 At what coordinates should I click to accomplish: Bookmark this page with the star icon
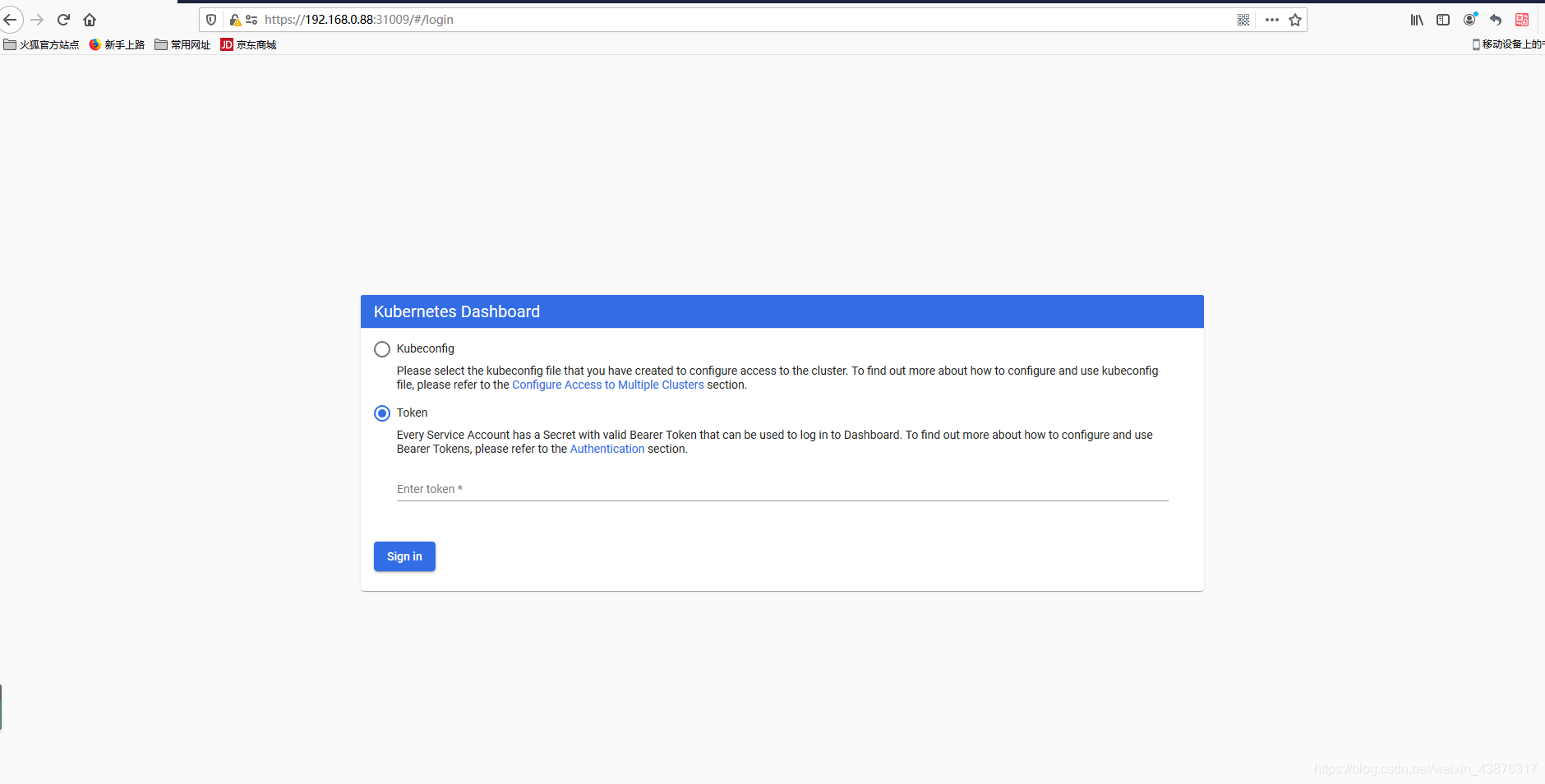(x=1295, y=20)
